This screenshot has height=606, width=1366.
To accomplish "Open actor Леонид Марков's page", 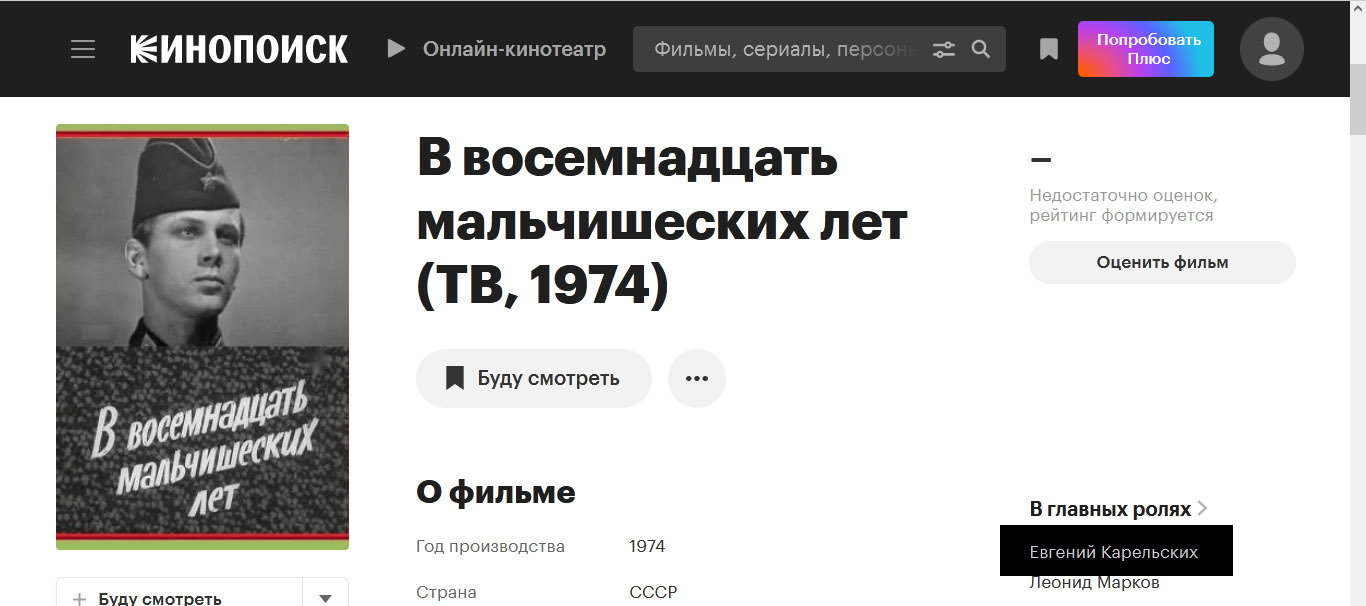I will [x=1094, y=583].
